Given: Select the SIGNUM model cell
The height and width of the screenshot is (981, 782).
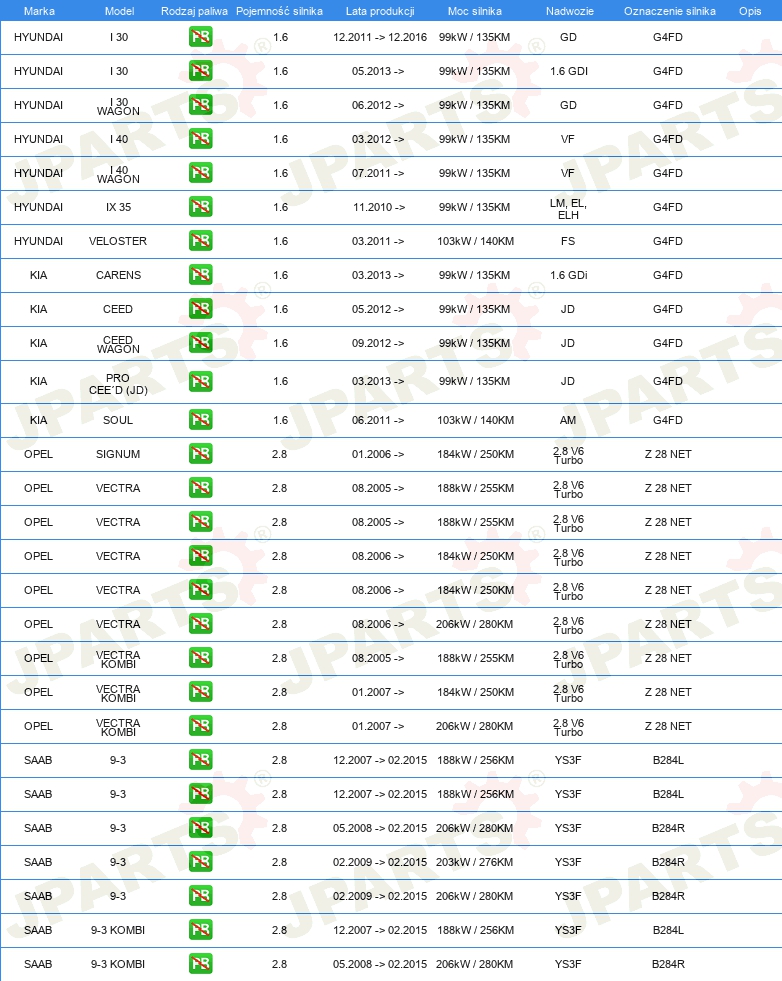Looking at the screenshot, I should (118, 454).
